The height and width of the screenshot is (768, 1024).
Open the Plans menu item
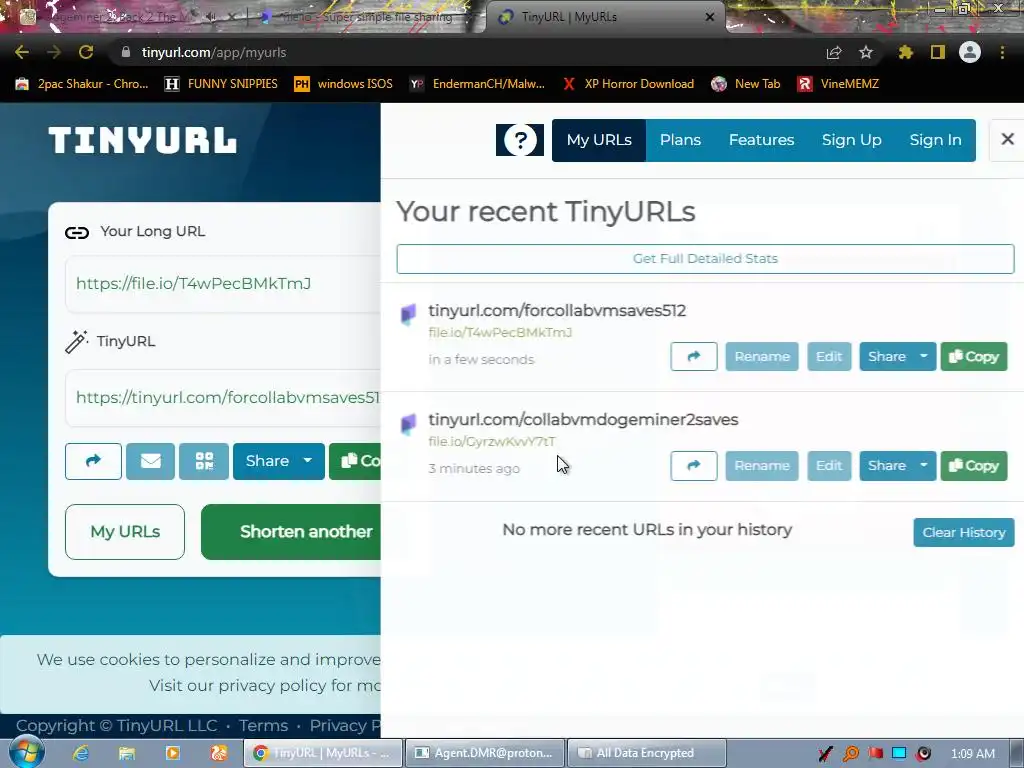click(x=680, y=140)
